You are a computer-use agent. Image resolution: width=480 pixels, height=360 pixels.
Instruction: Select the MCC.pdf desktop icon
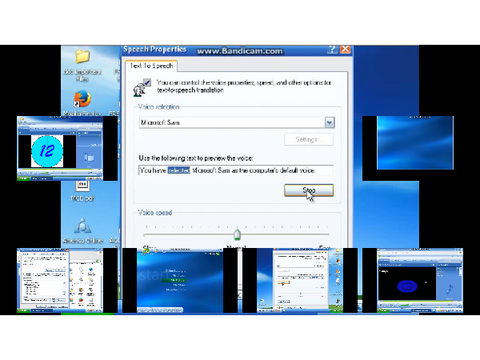[x=82, y=191]
